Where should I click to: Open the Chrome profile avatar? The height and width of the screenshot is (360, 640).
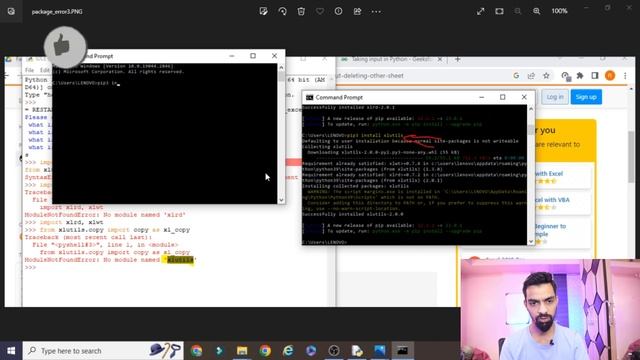coord(610,76)
